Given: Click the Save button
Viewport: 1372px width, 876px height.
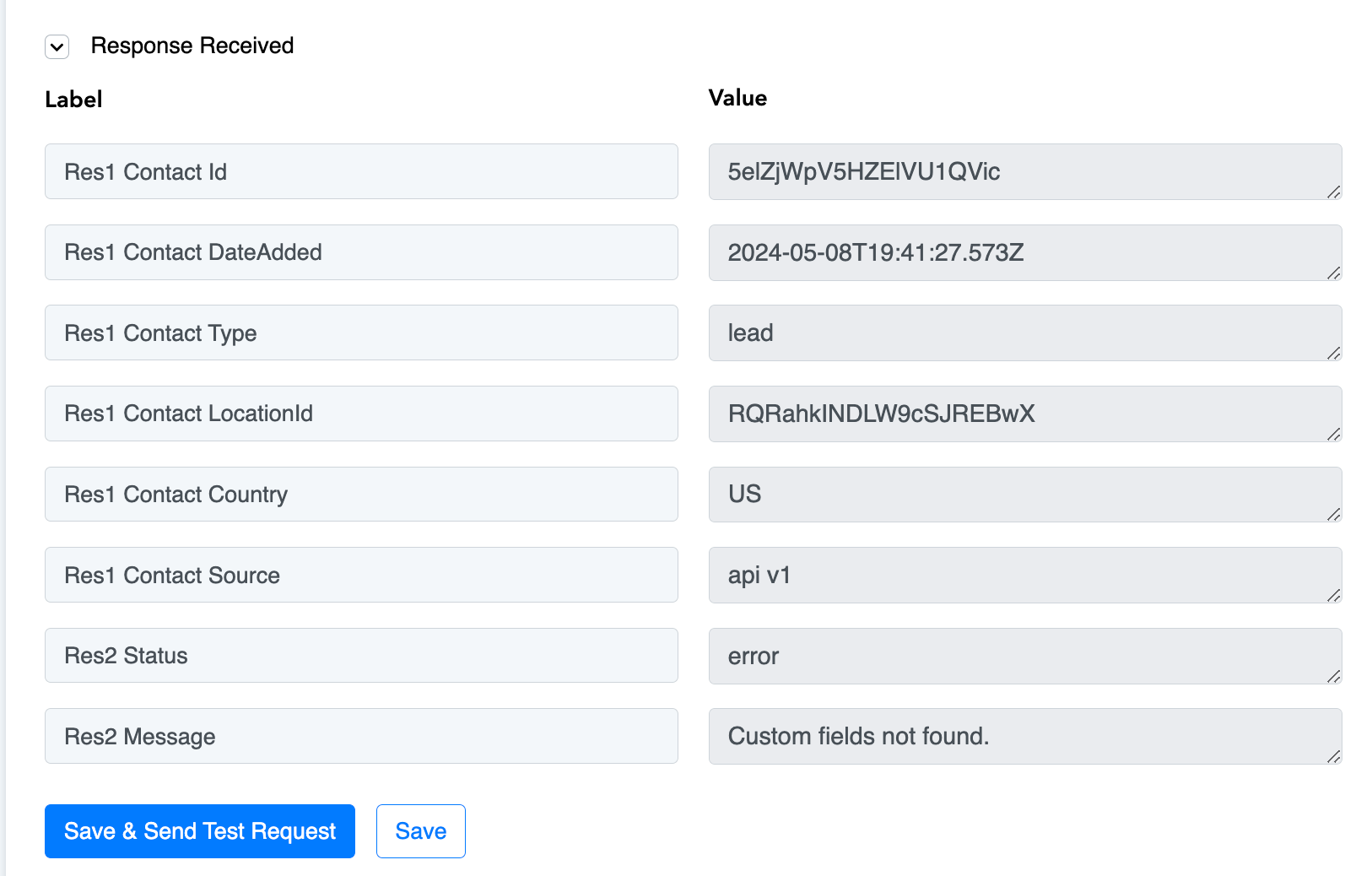Looking at the screenshot, I should [421, 831].
